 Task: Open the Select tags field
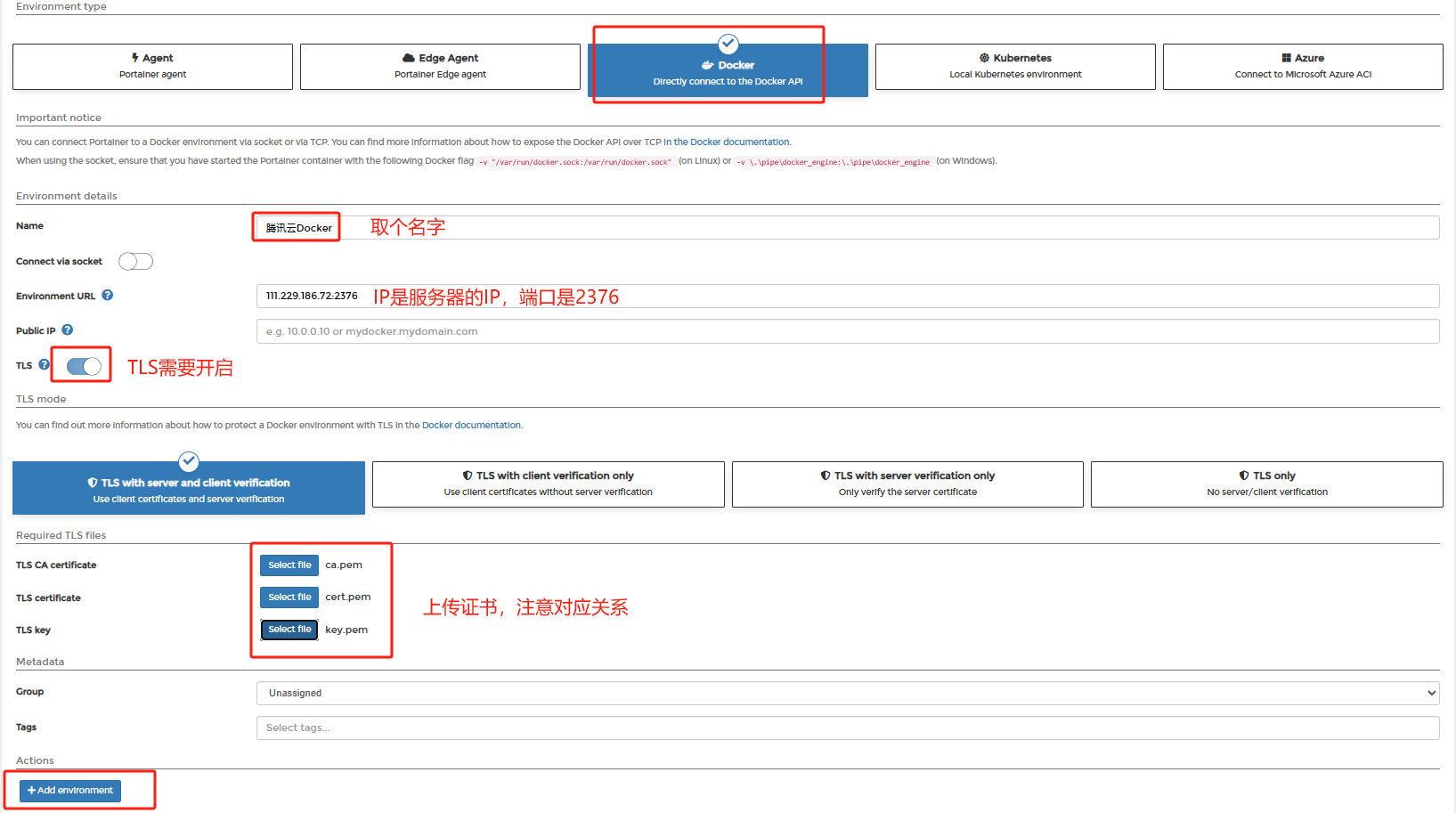(847, 728)
